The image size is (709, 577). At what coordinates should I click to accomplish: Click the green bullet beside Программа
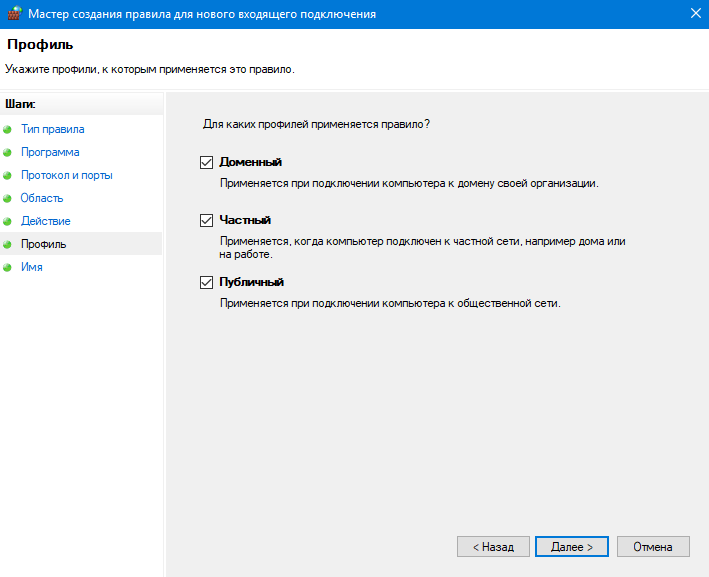(x=8, y=153)
